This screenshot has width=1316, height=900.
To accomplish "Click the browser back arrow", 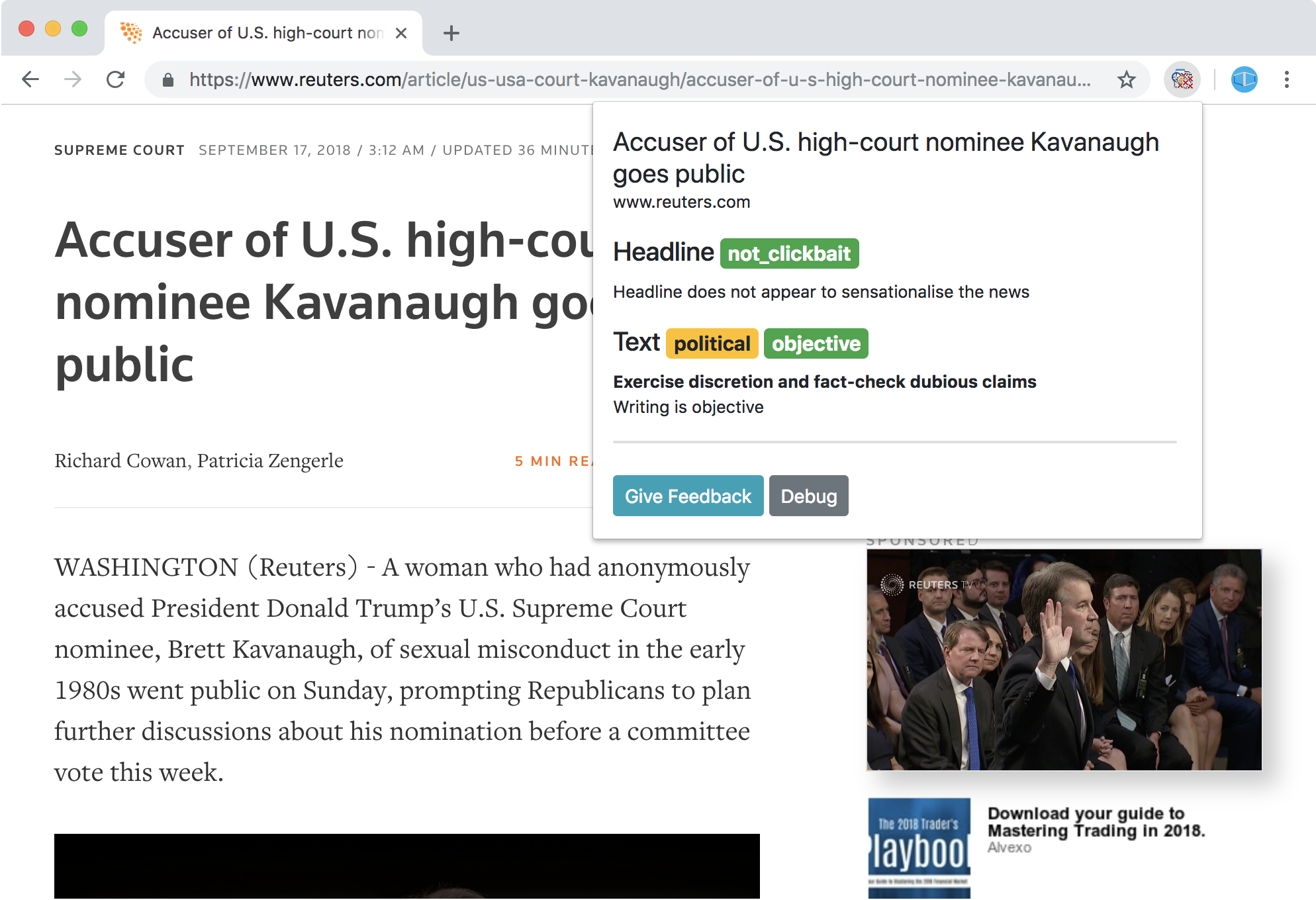I will [30, 80].
